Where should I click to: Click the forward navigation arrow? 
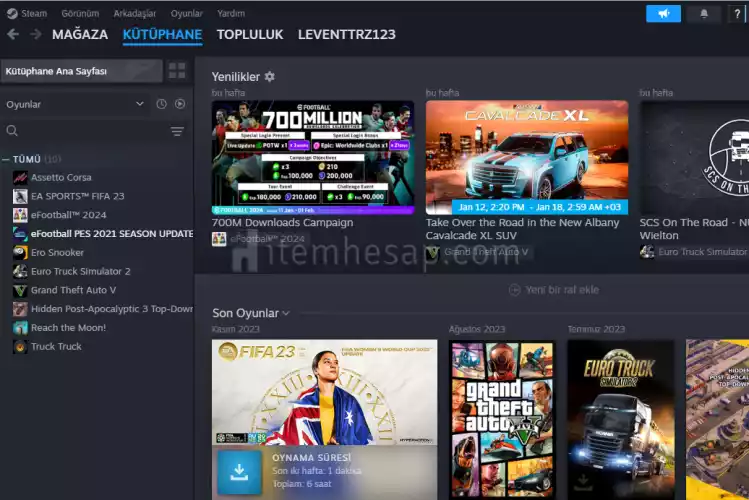click(35, 34)
